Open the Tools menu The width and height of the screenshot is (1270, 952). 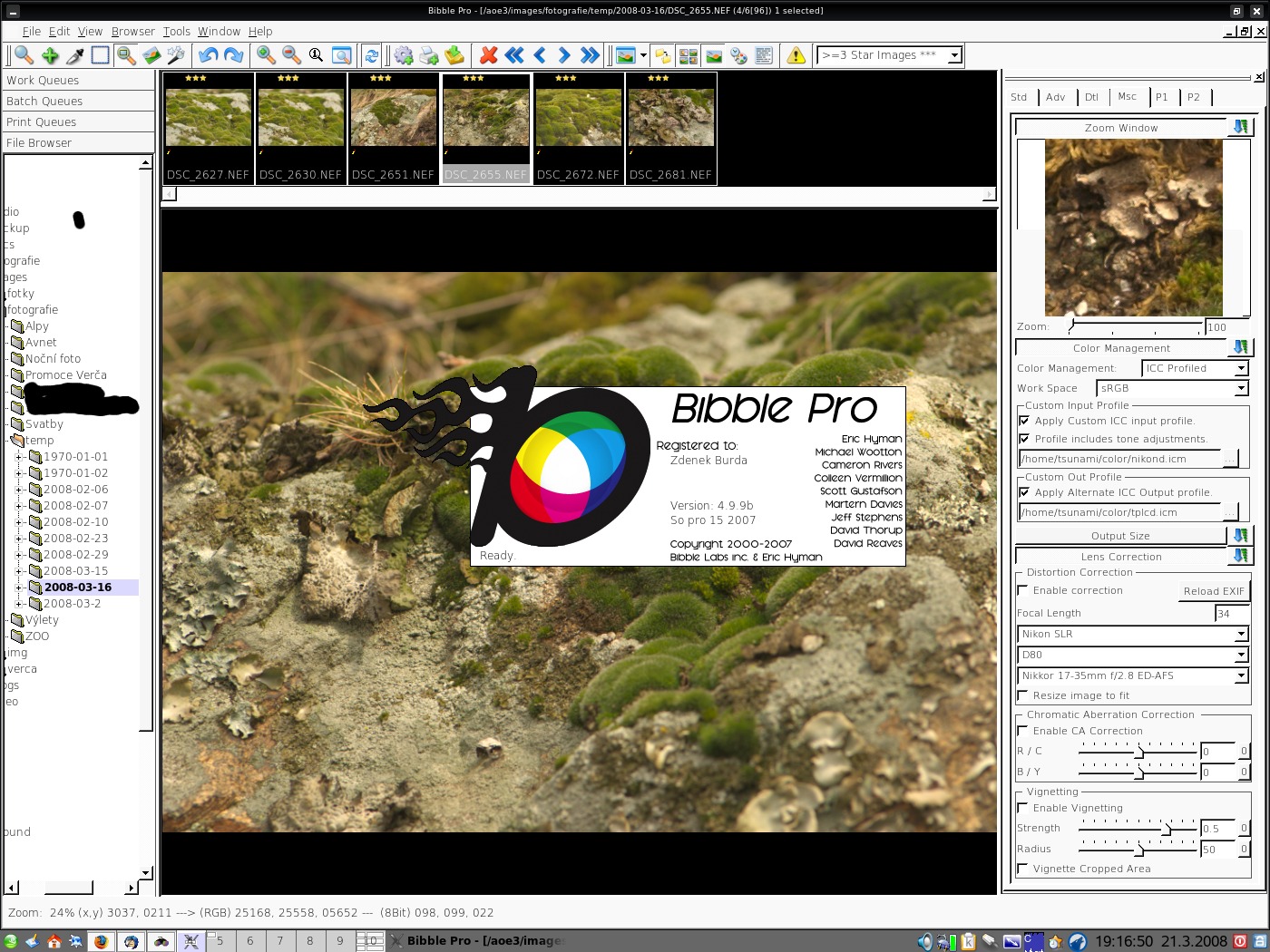tap(177, 31)
